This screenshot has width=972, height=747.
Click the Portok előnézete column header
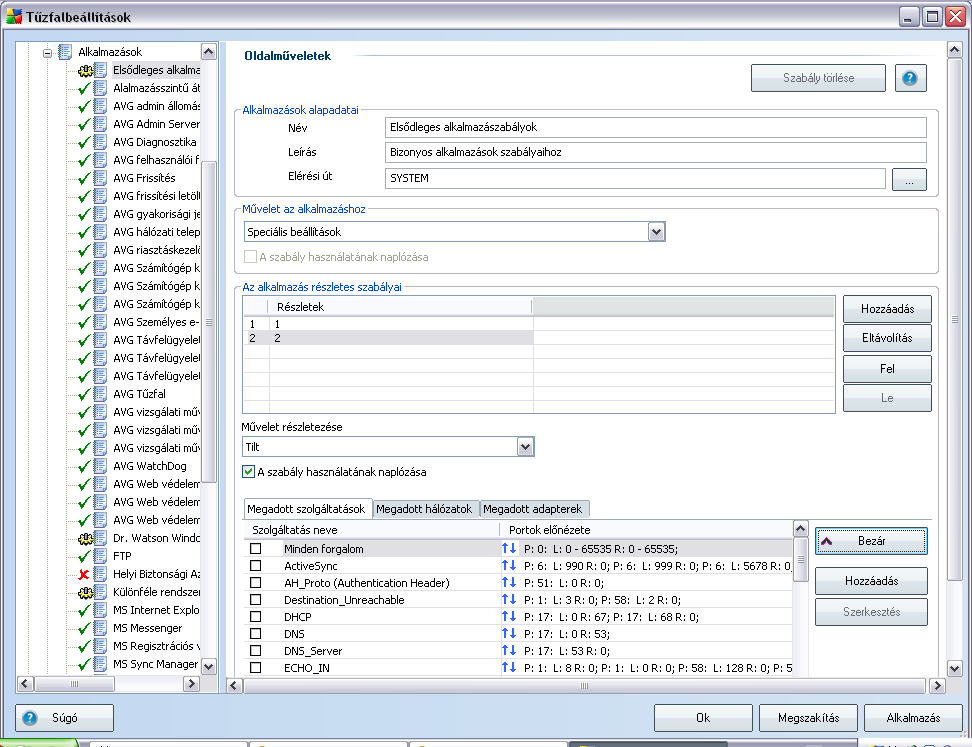click(645, 529)
